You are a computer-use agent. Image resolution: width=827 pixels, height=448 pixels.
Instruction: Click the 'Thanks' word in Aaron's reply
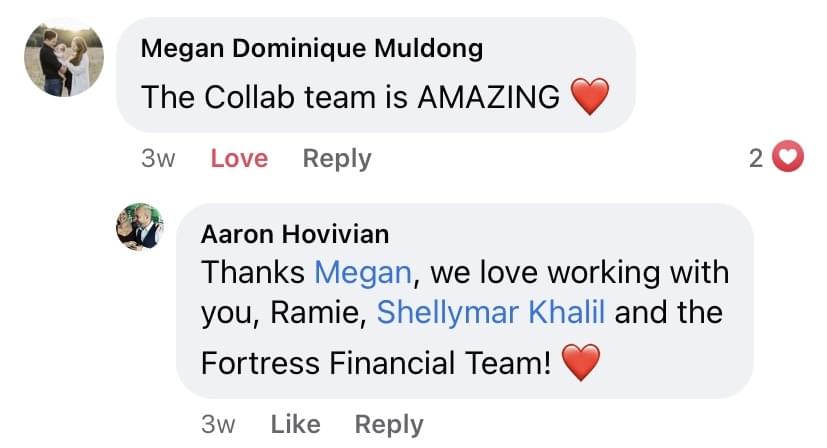[x=254, y=272]
